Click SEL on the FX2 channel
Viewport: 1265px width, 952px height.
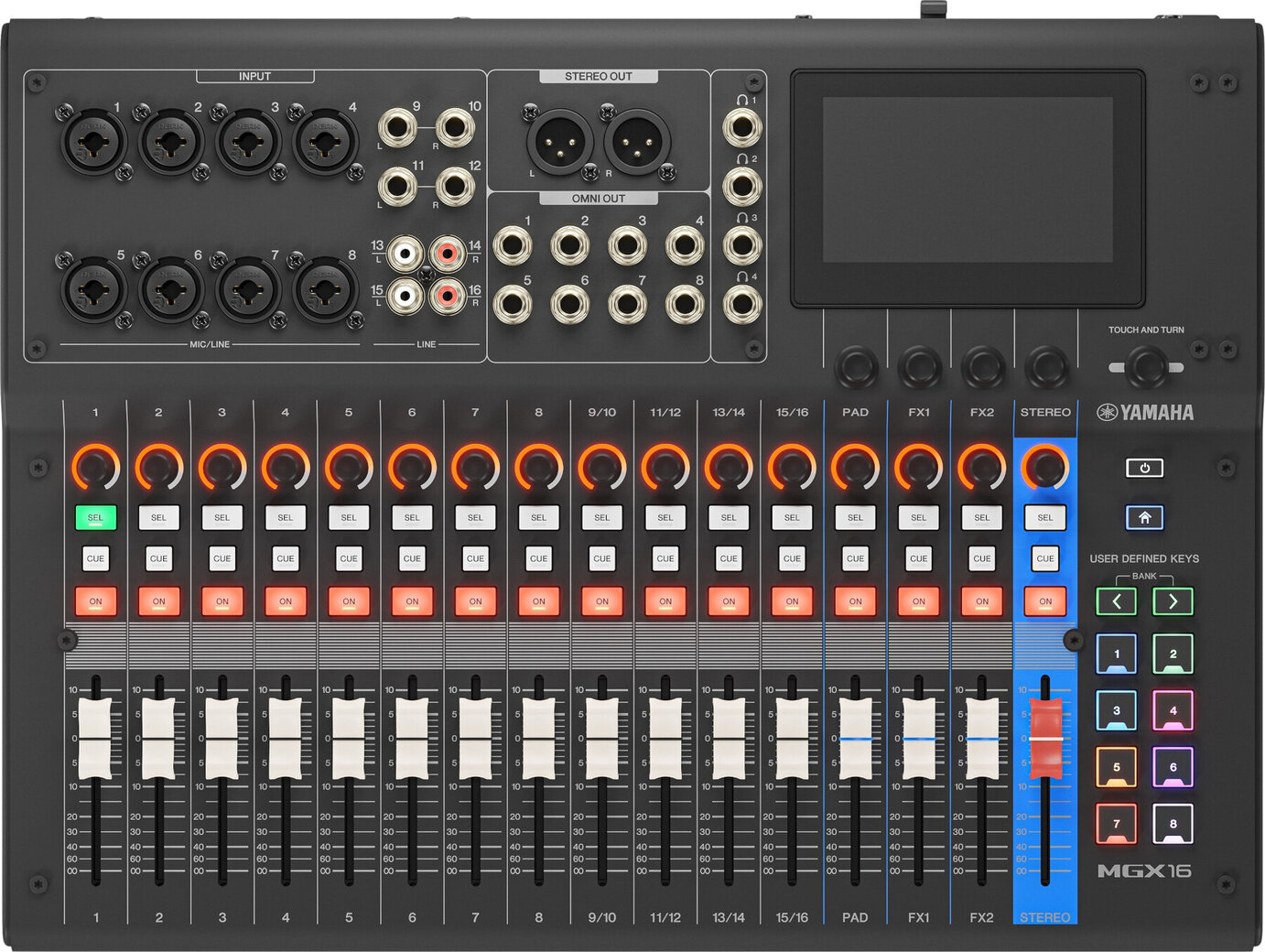[x=981, y=517]
